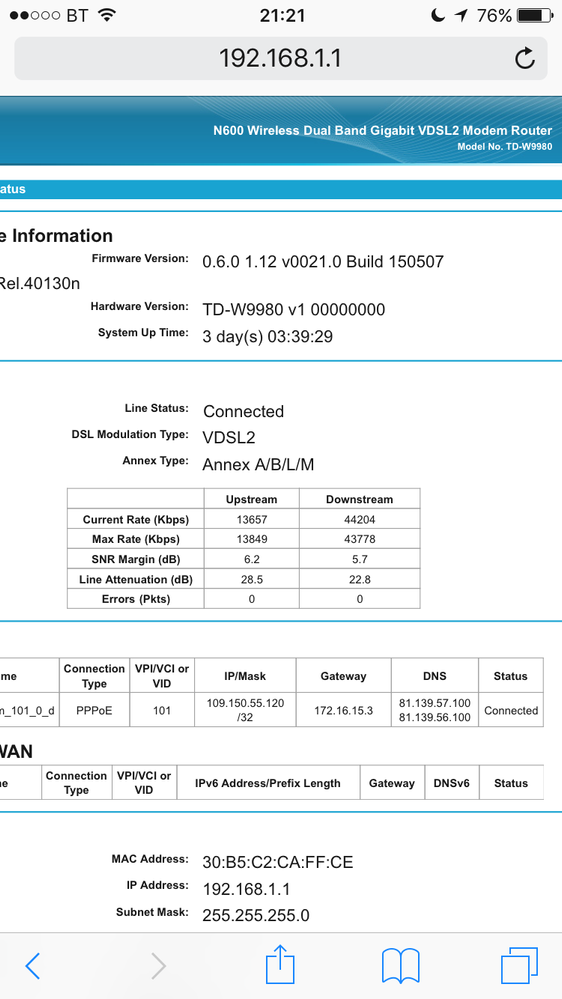Tap the Connected status cell in WAN table

pos(511,710)
